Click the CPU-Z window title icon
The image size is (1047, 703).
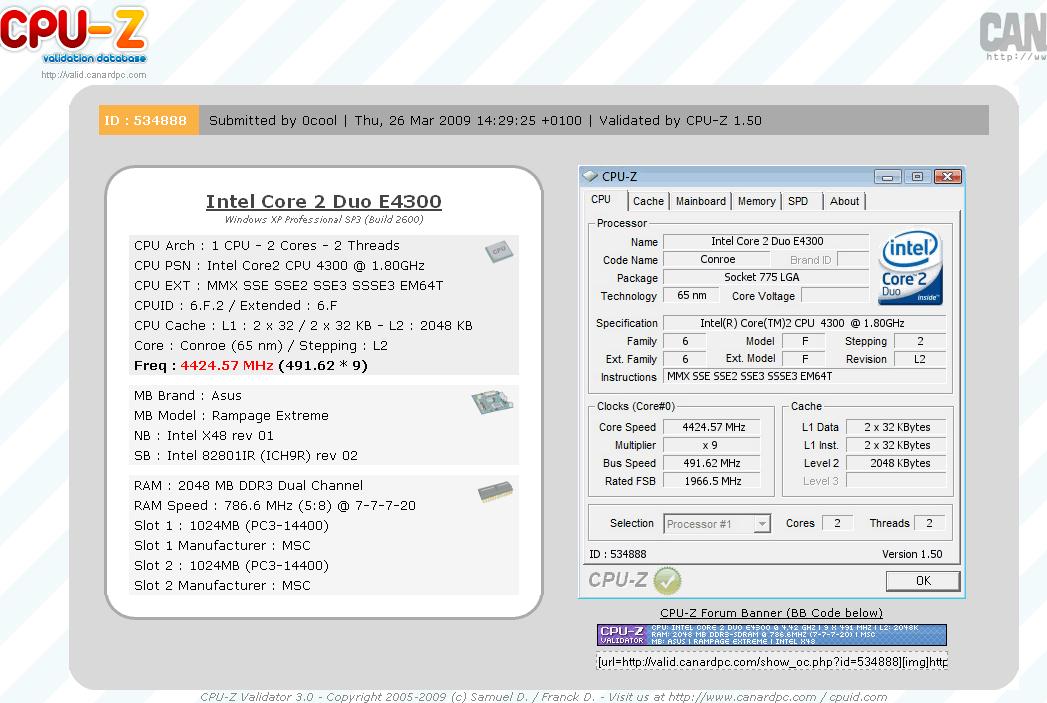tap(590, 176)
